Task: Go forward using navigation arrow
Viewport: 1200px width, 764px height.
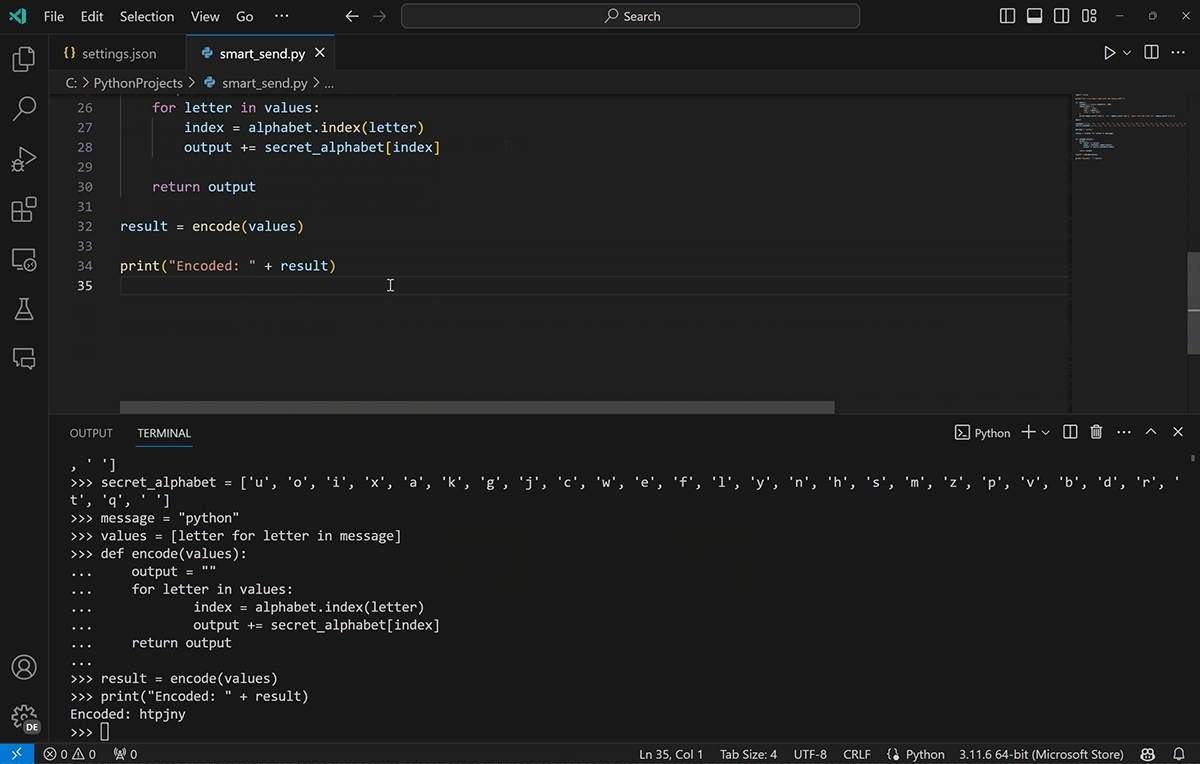Action: [x=379, y=16]
